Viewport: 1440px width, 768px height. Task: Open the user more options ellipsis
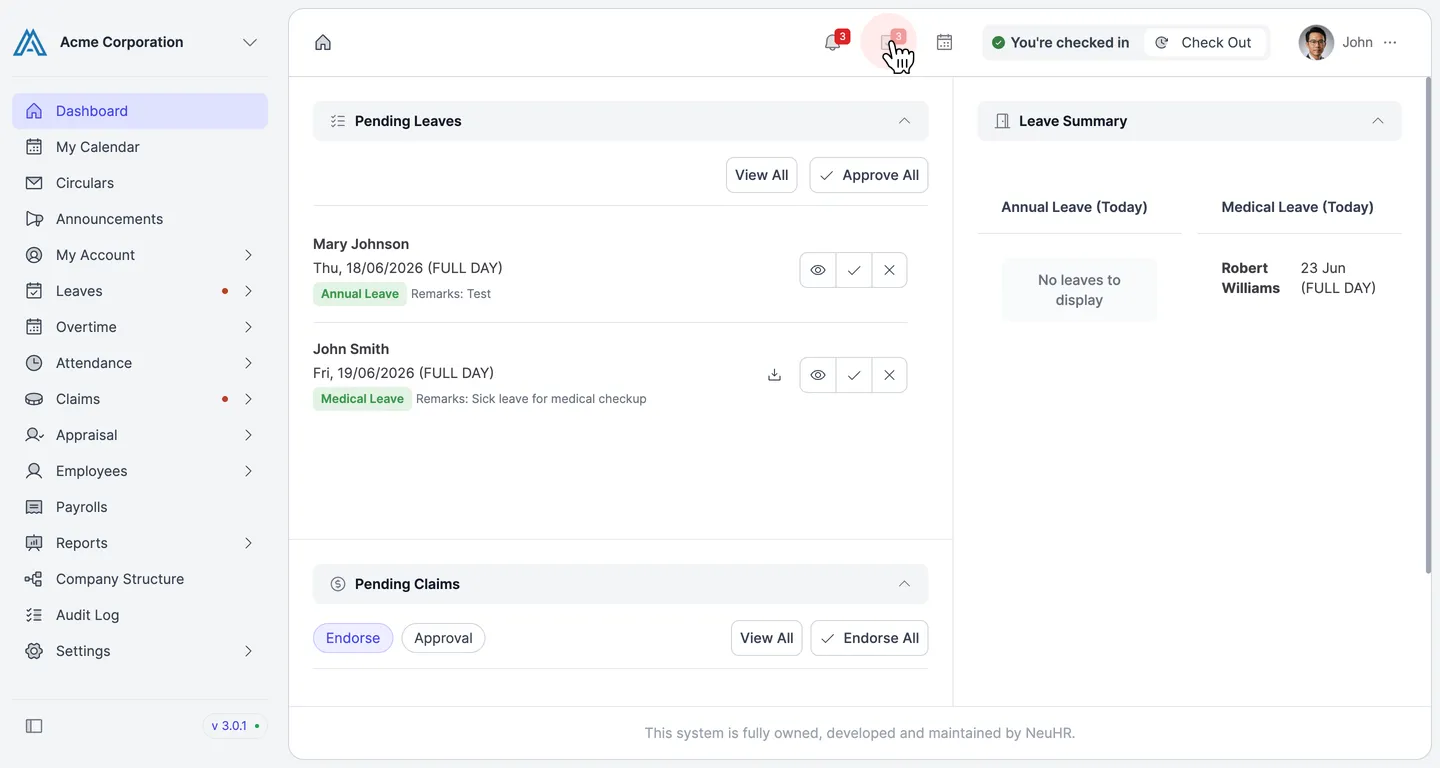click(1390, 42)
